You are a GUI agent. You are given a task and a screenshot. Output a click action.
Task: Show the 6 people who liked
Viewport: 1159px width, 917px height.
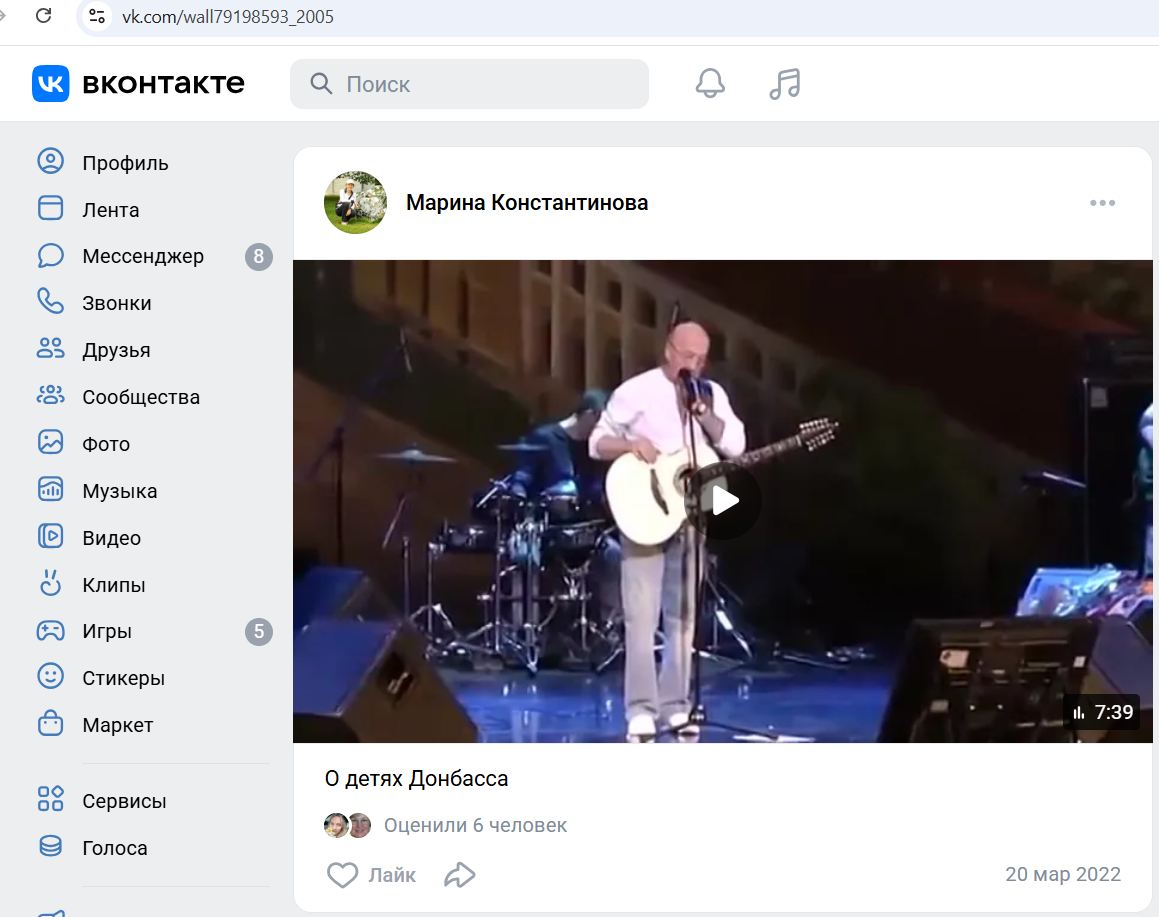coord(475,825)
